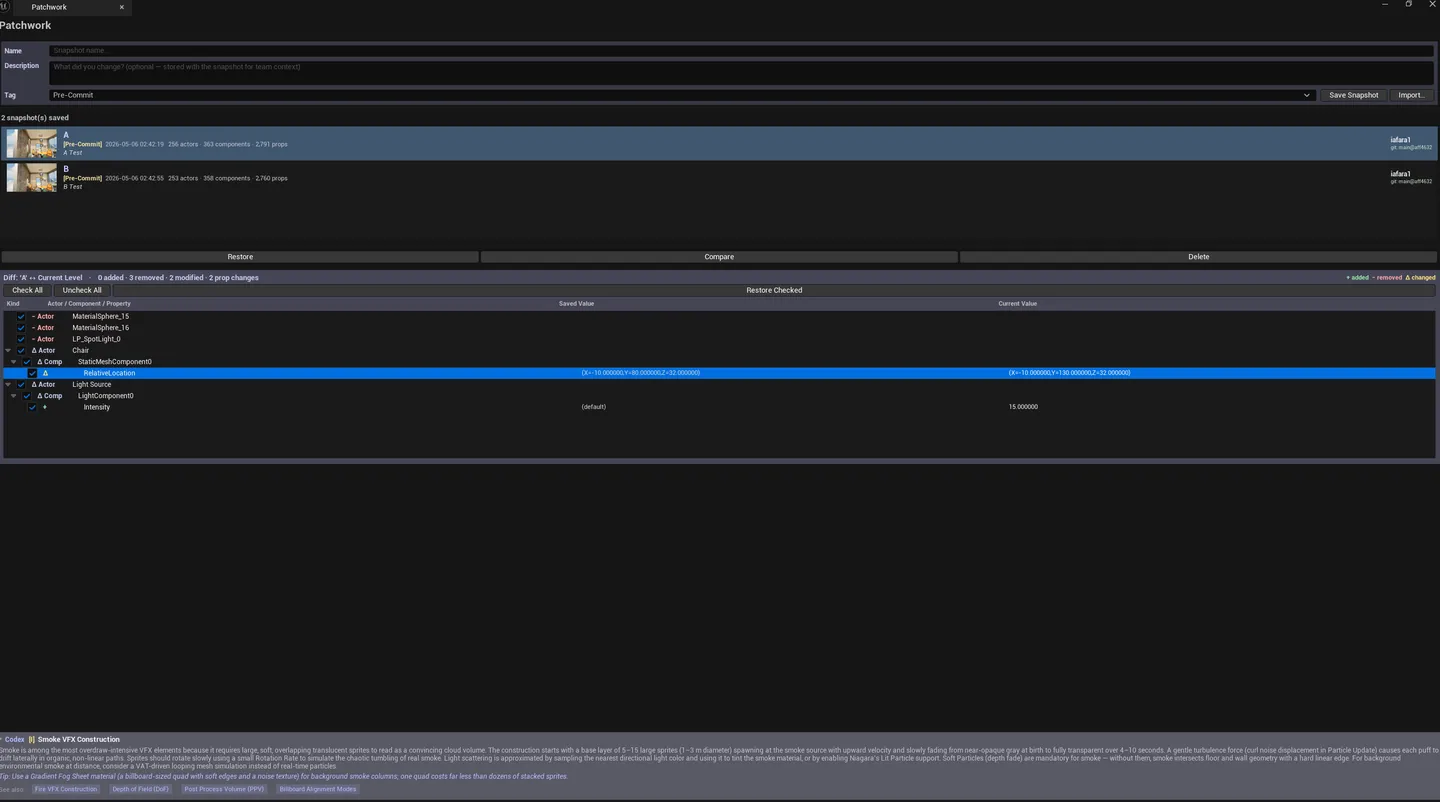Uncheck the LightComponent0 checkbox
The height and width of the screenshot is (802, 1440).
pos(27,396)
